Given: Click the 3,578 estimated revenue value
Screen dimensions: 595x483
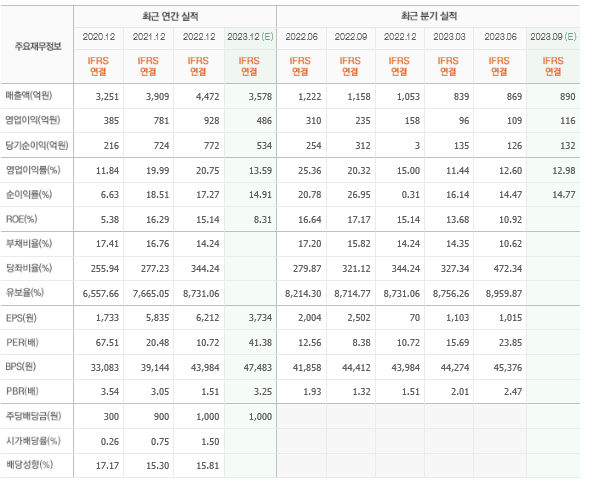Looking at the screenshot, I should [x=260, y=97].
